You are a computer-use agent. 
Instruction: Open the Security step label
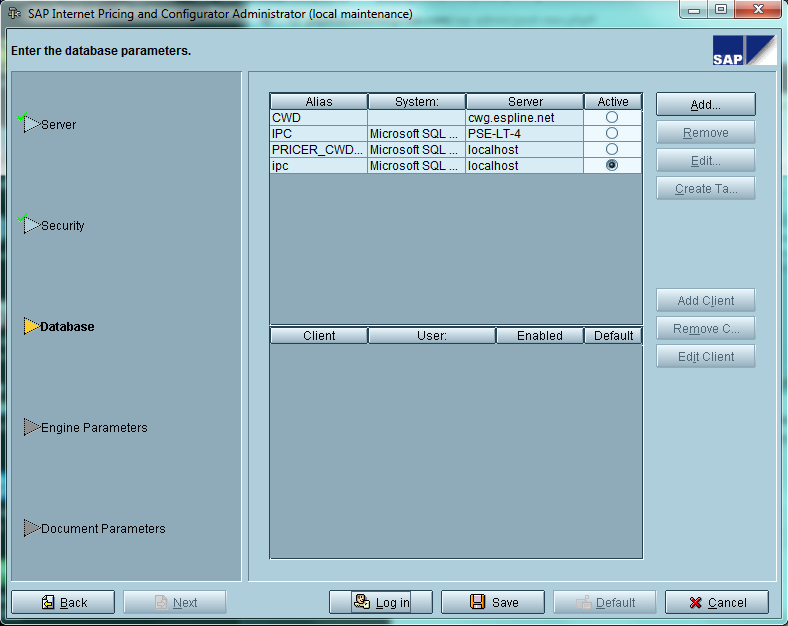[x=62, y=226]
